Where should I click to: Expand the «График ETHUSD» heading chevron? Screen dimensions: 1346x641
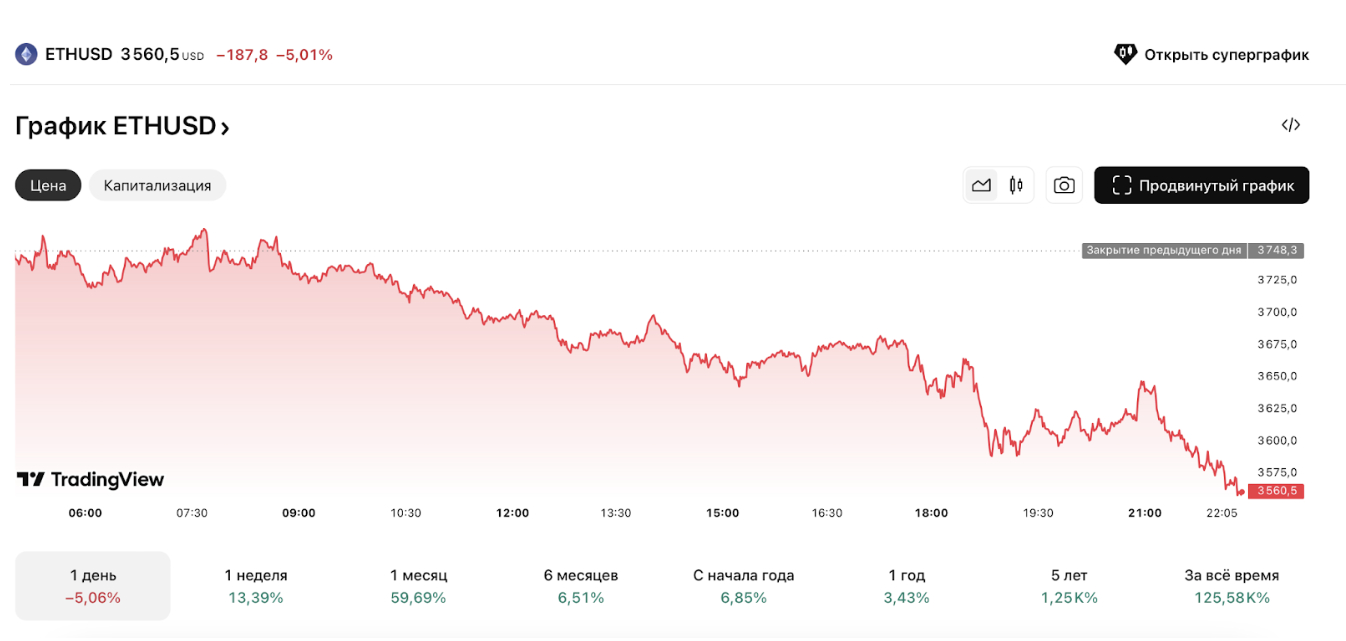pyautogui.click(x=225, y=128)
